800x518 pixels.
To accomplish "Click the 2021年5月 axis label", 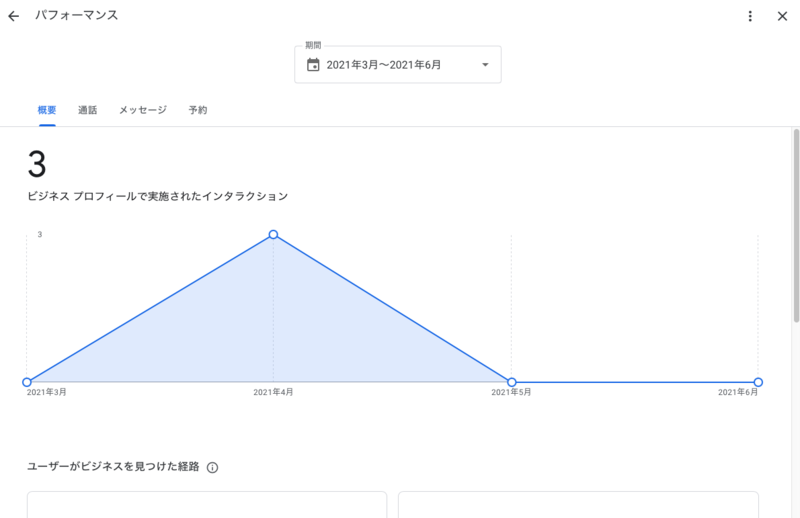I will (x=511, y=392).
